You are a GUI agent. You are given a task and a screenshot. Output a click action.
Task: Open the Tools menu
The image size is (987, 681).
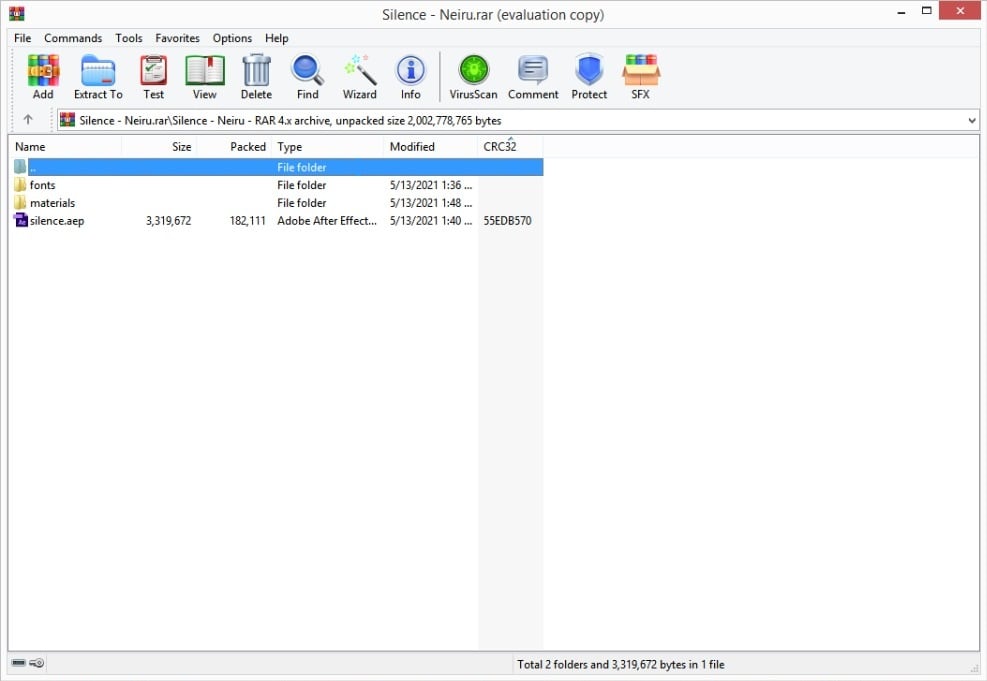(x=128, y=38)
